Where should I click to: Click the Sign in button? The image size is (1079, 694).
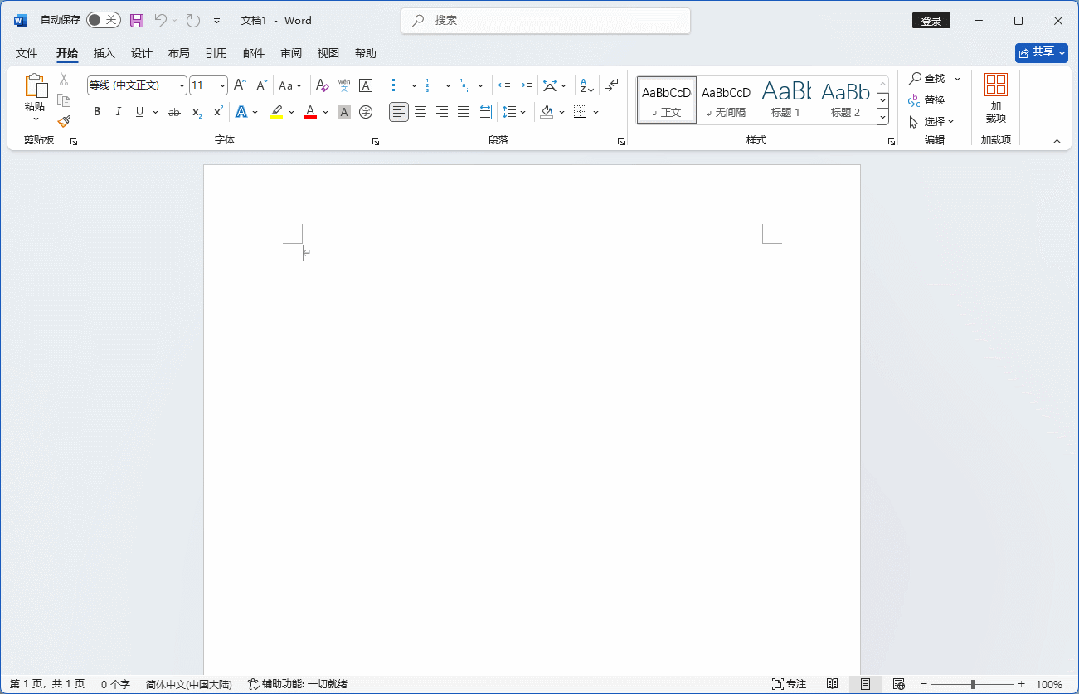[x=931, y=21]
